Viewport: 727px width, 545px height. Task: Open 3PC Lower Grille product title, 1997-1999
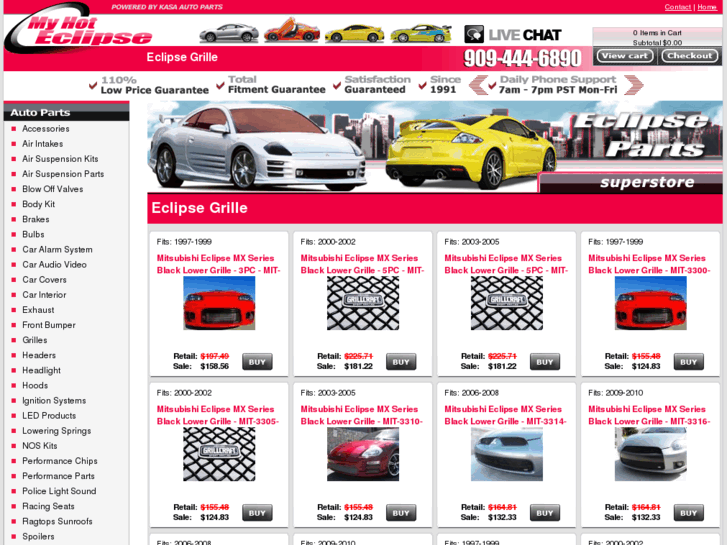click(x=218, y=264)
